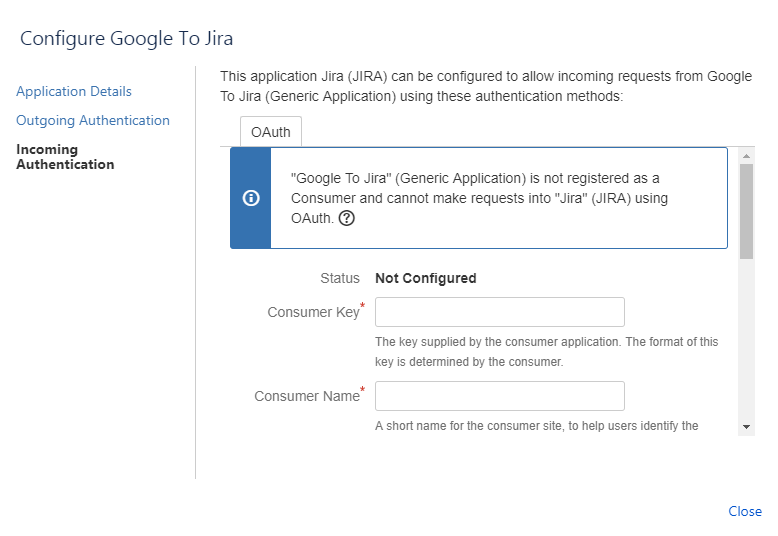Click the not registered as Consumer message
This screenshot has width=778, height=536.
tap(479, 198)
